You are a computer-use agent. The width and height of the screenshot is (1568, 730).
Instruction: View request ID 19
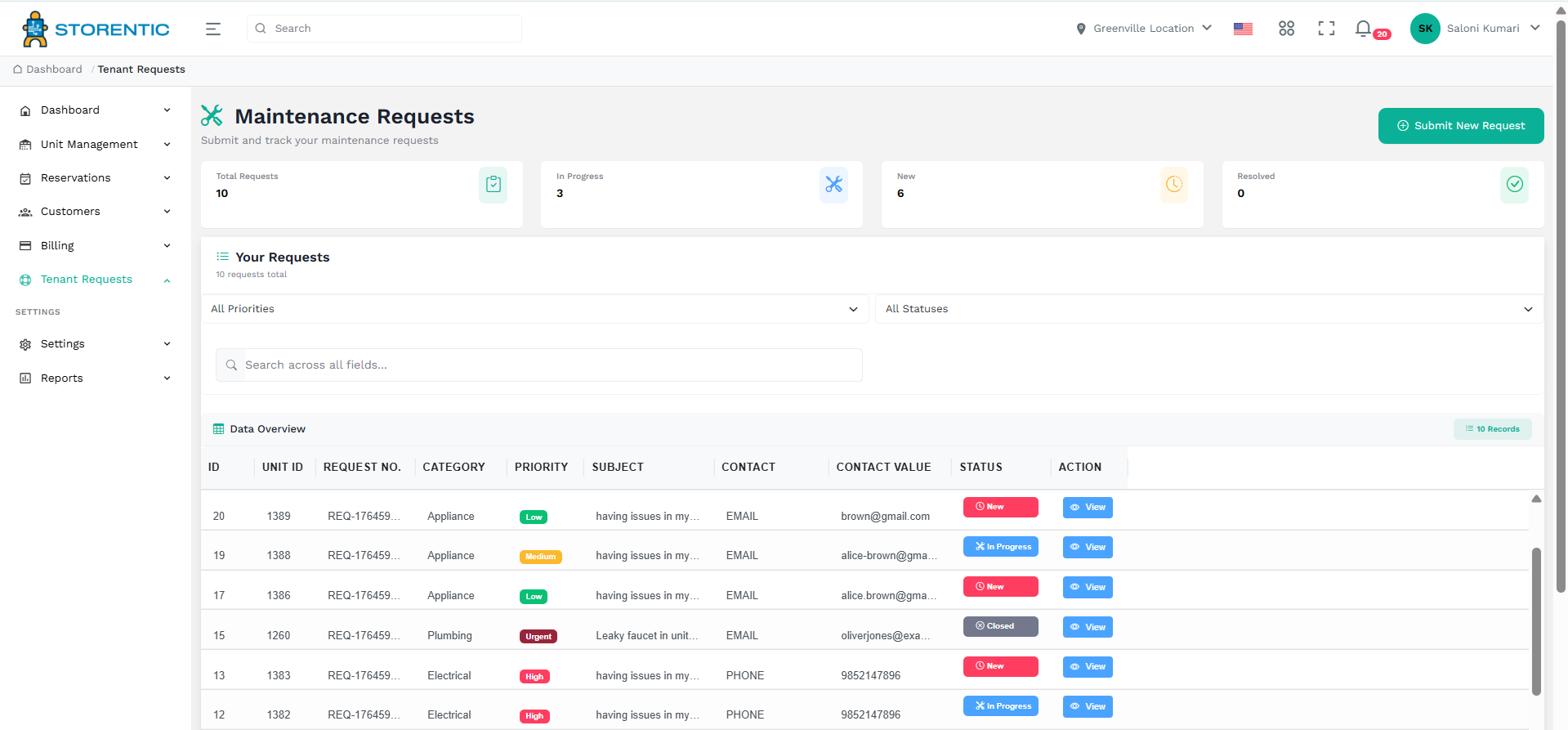click(x=1088, y=548)
